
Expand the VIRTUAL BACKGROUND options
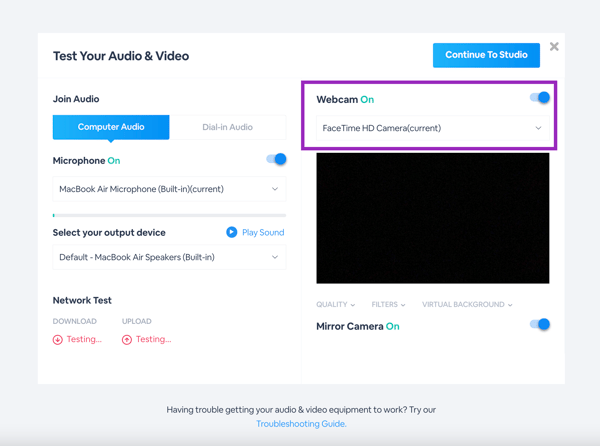click(467, 304)
